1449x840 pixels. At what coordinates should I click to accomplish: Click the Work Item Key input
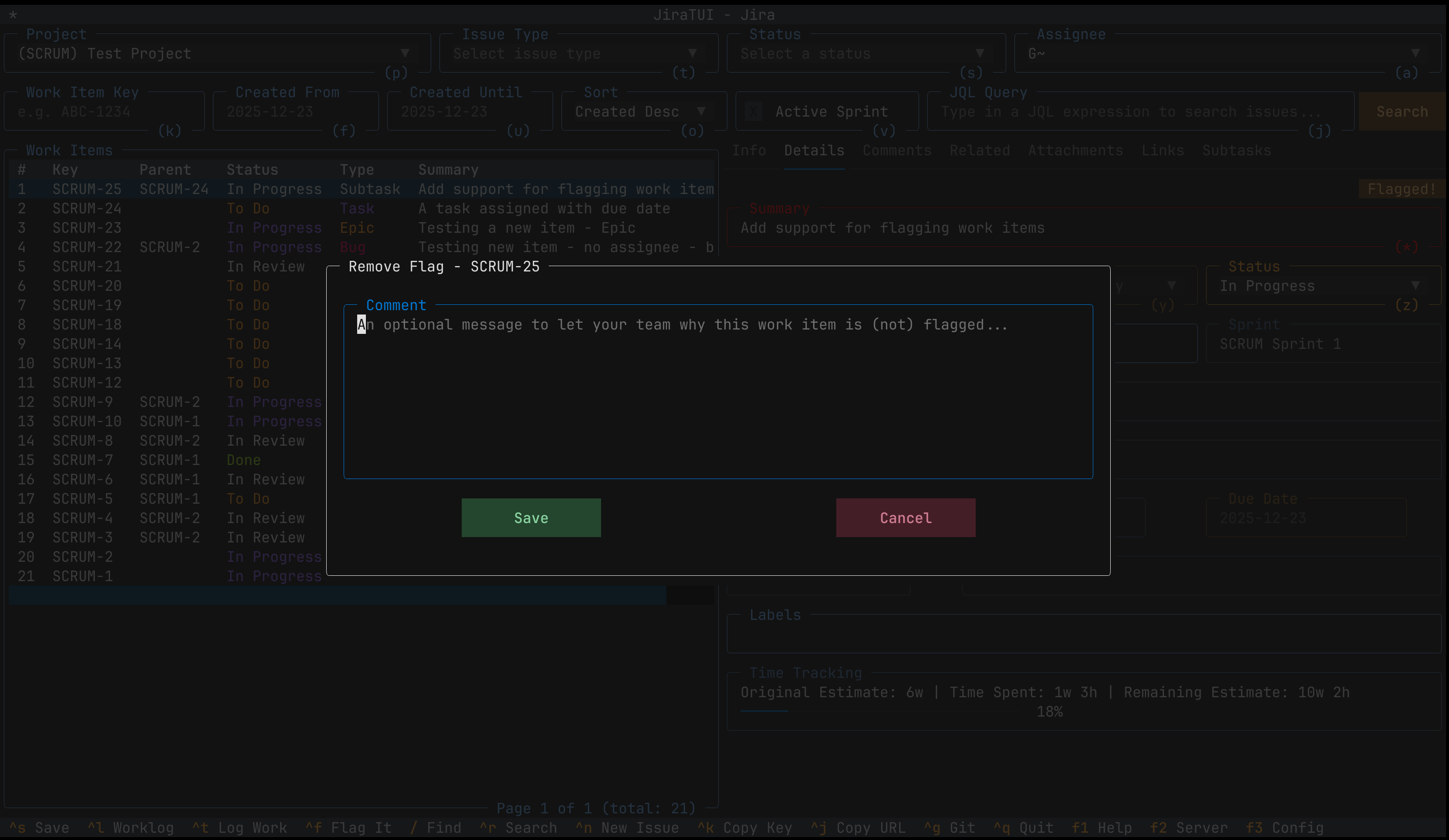[105, 112]
